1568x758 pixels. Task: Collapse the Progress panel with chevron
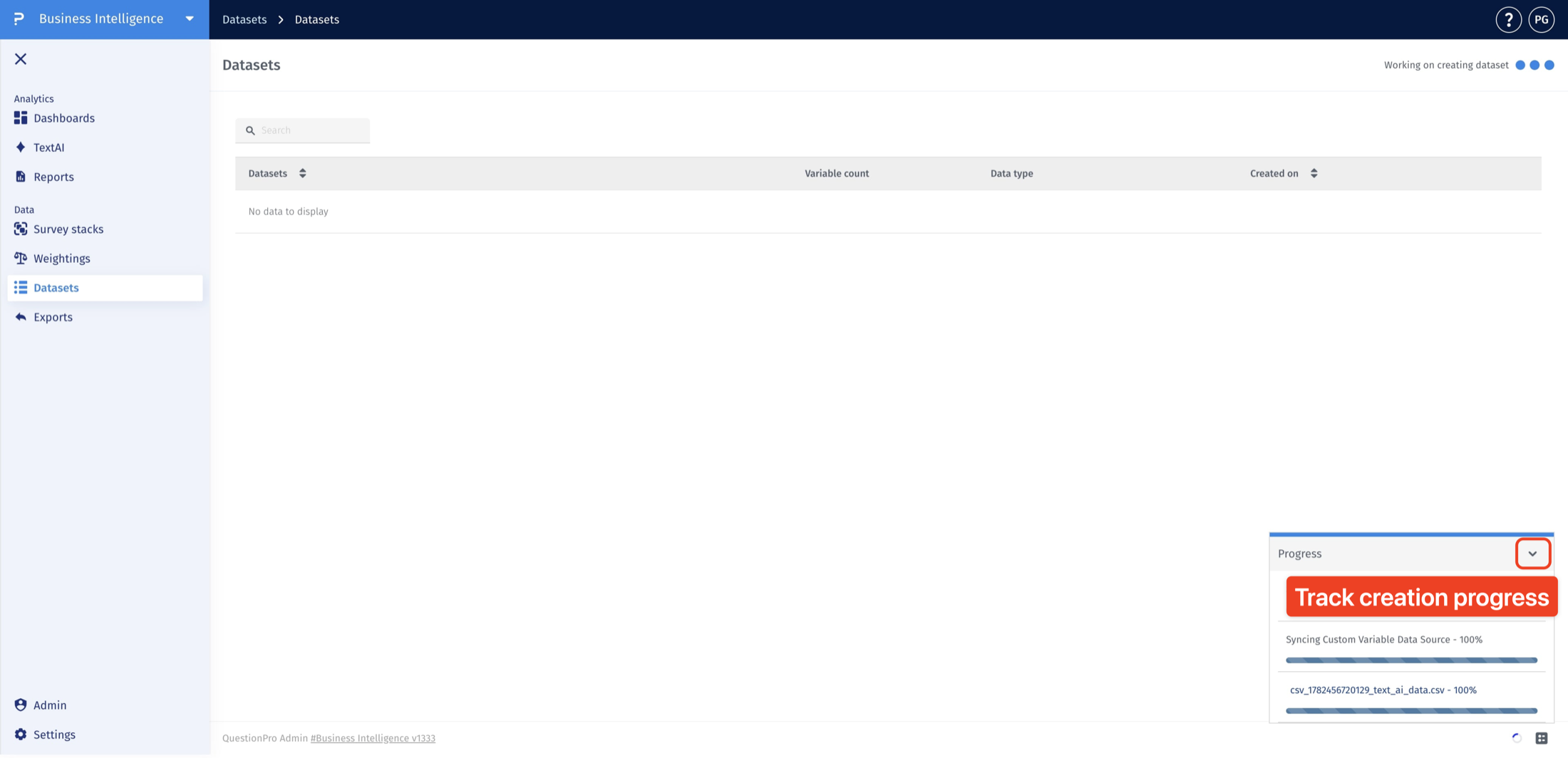click(x=1532, y=554)
